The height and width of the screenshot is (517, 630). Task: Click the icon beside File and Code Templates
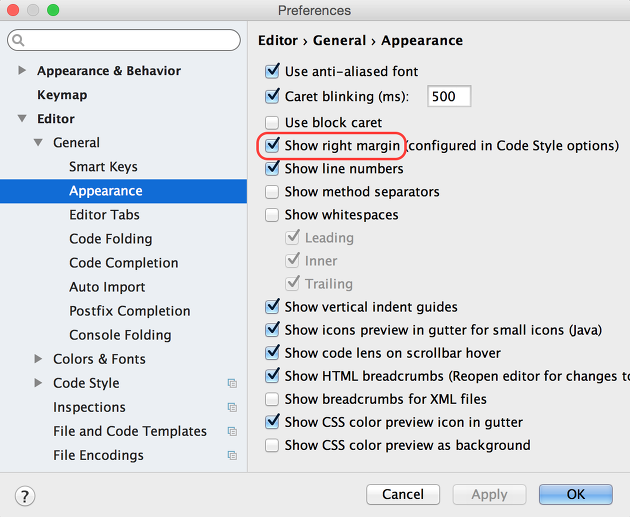(x=232, y=431)
